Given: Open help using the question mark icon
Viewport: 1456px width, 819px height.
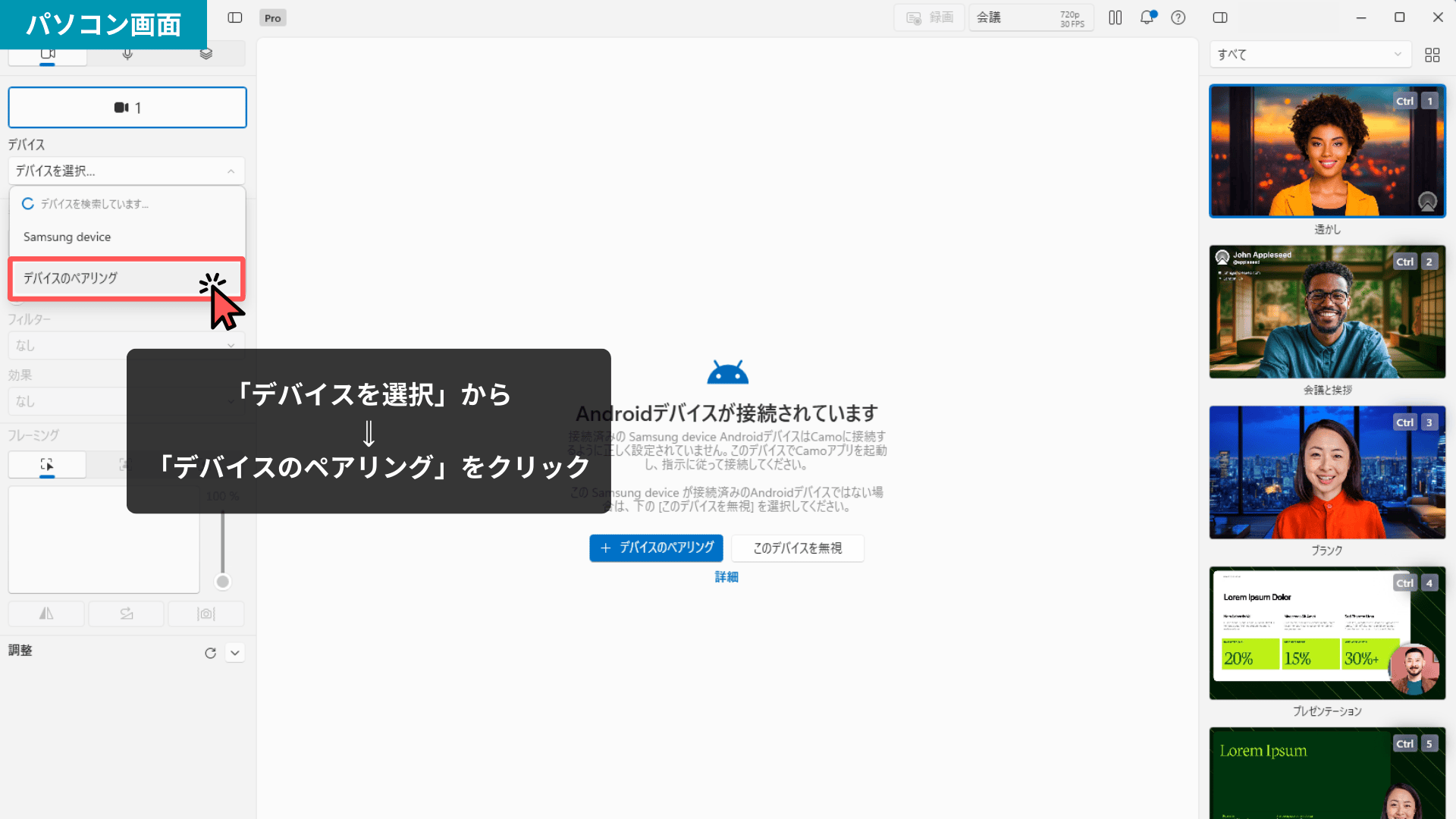Looking at the screenshot, I should pyautogui.click(x=1178, y=17).
